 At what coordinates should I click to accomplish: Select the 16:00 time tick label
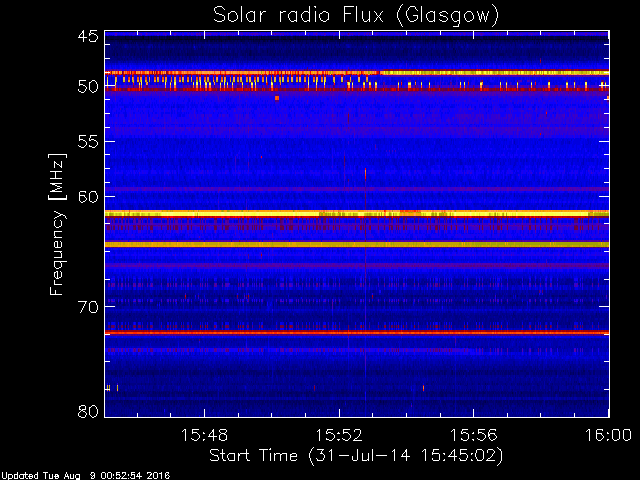(608, 435)
